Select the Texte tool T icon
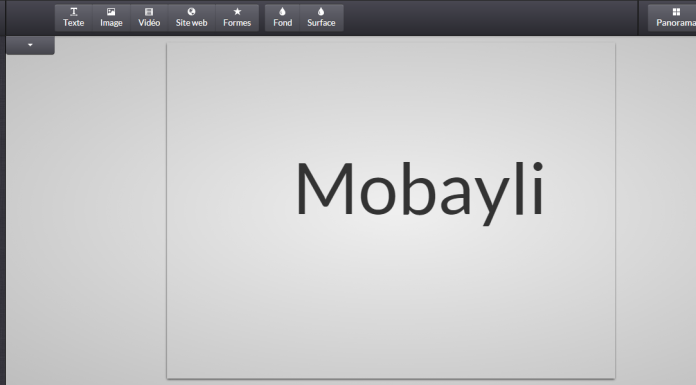 (x=74, y=12)
